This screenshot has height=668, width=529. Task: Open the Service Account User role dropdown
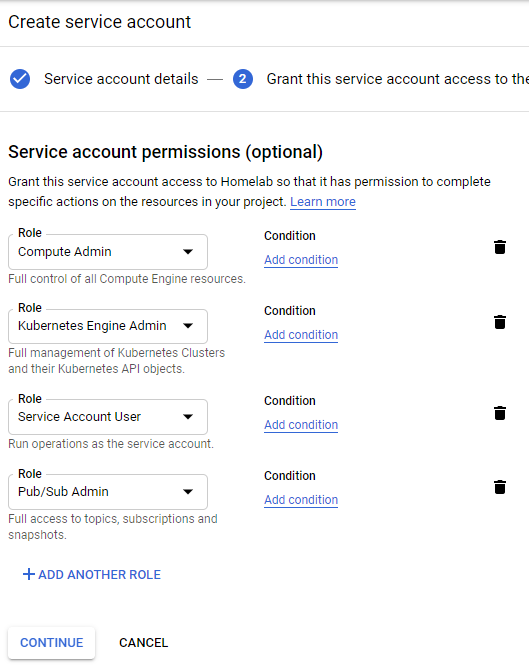(x=108, y=417)
